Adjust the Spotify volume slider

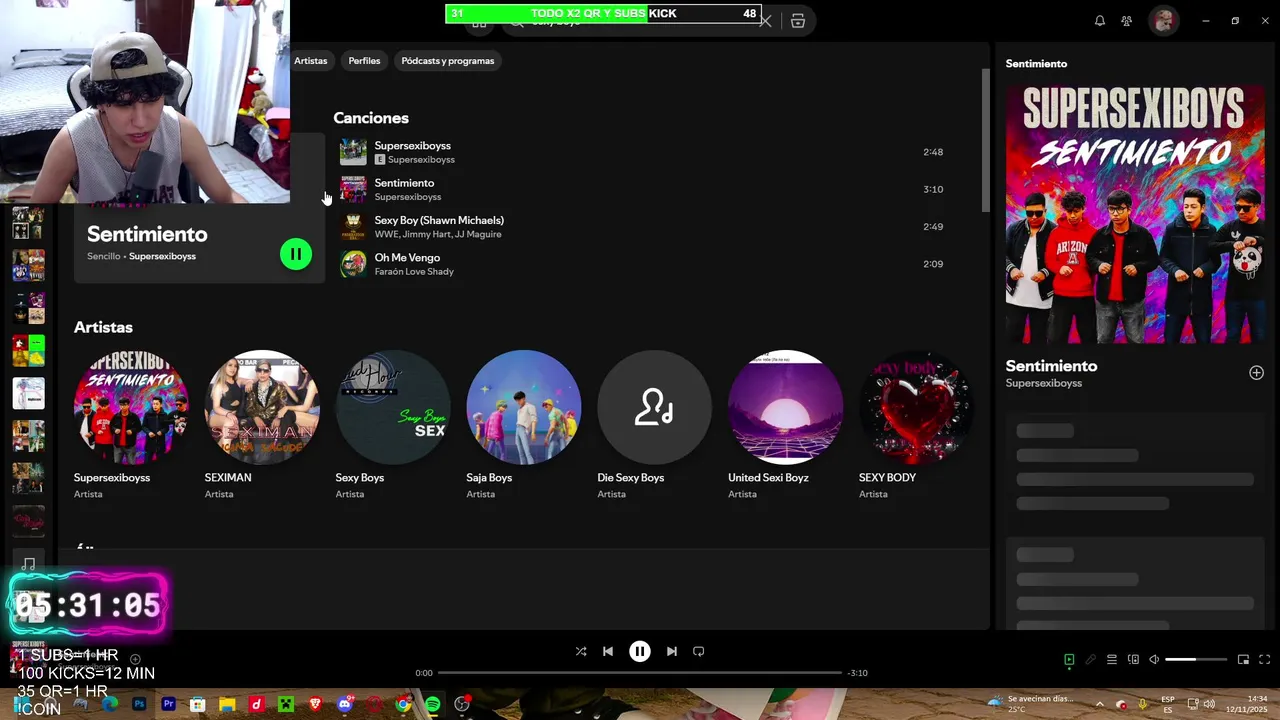click(x=1196, y=660)
